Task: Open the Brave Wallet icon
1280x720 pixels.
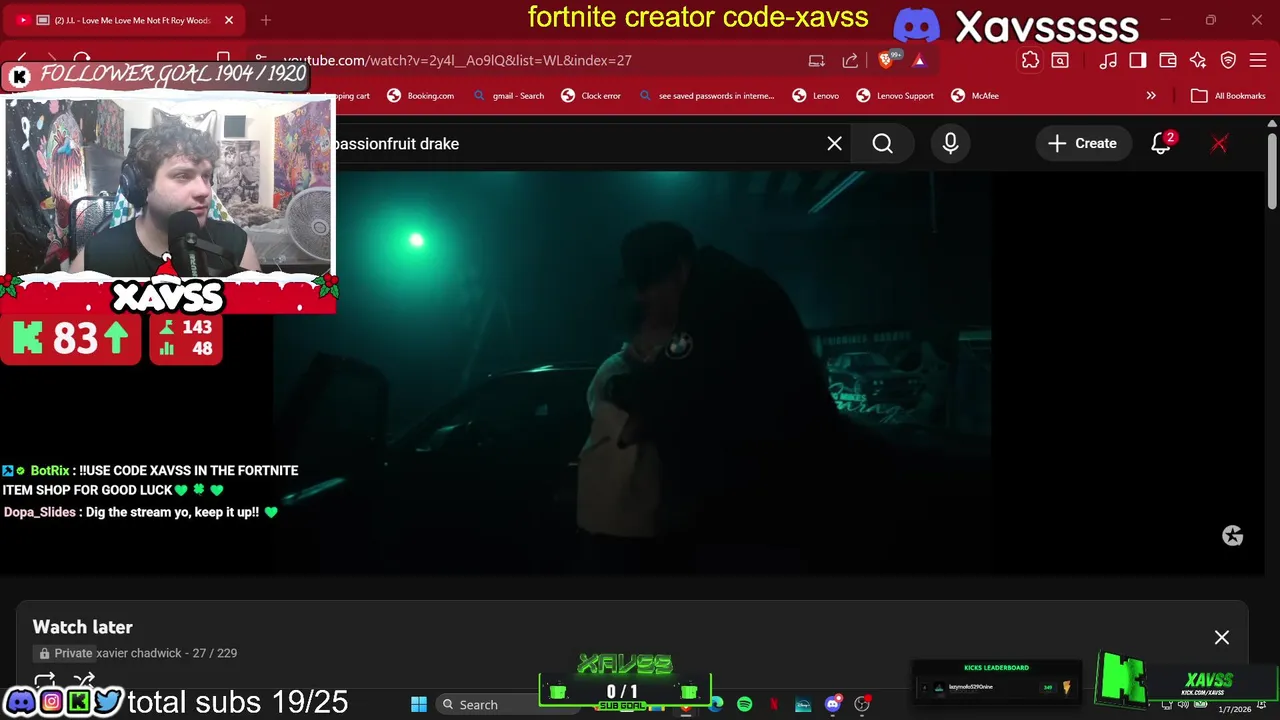Action: [x=1168, y=60]
